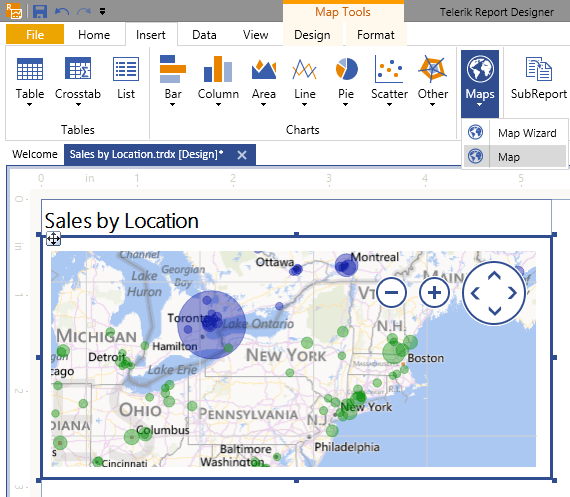Switch to the Welcome document tab
The image size is (570, 497).
point(35,154)
